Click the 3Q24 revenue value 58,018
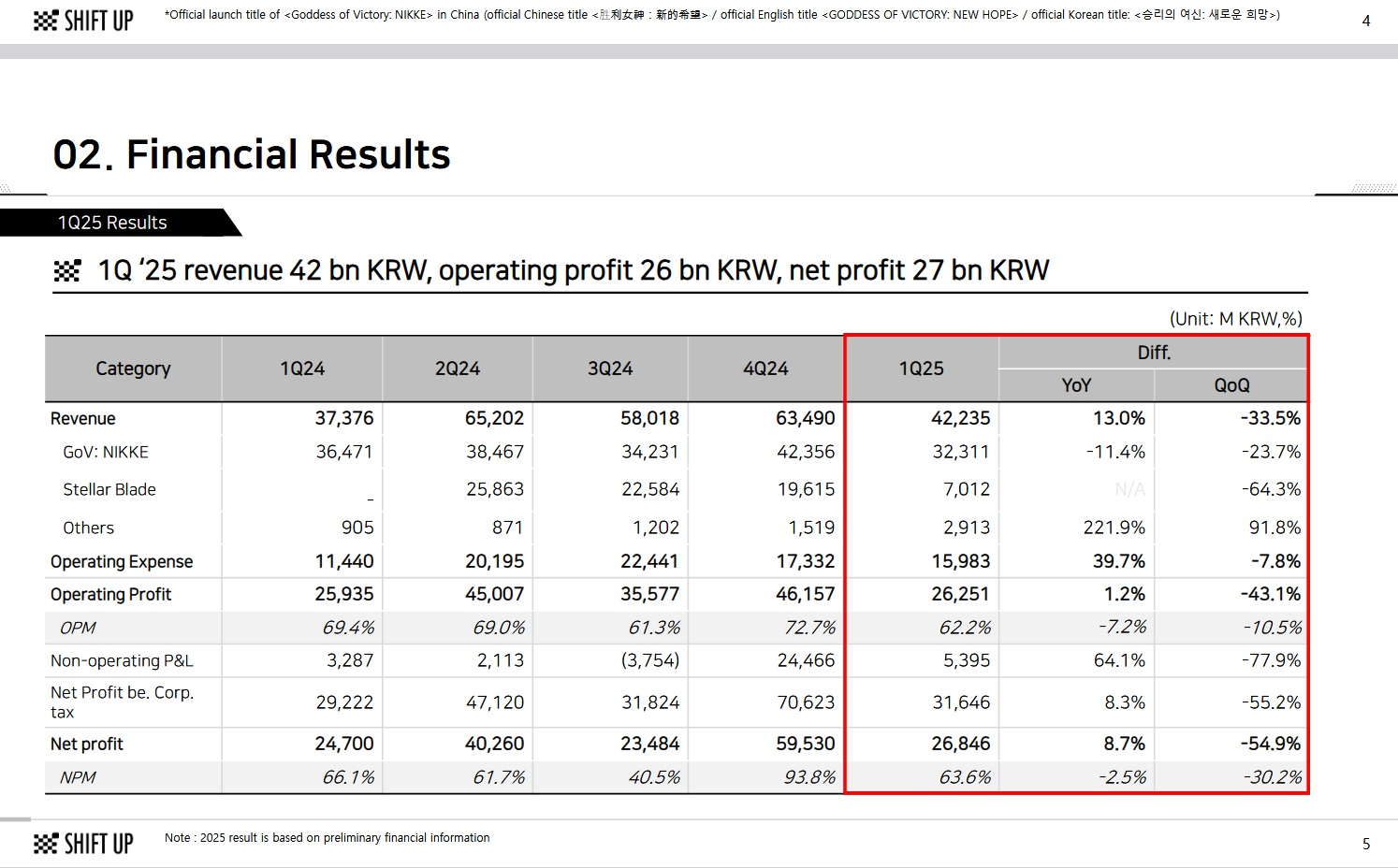This screenshot has width=1398, height=868. click(x=649, y=418)
